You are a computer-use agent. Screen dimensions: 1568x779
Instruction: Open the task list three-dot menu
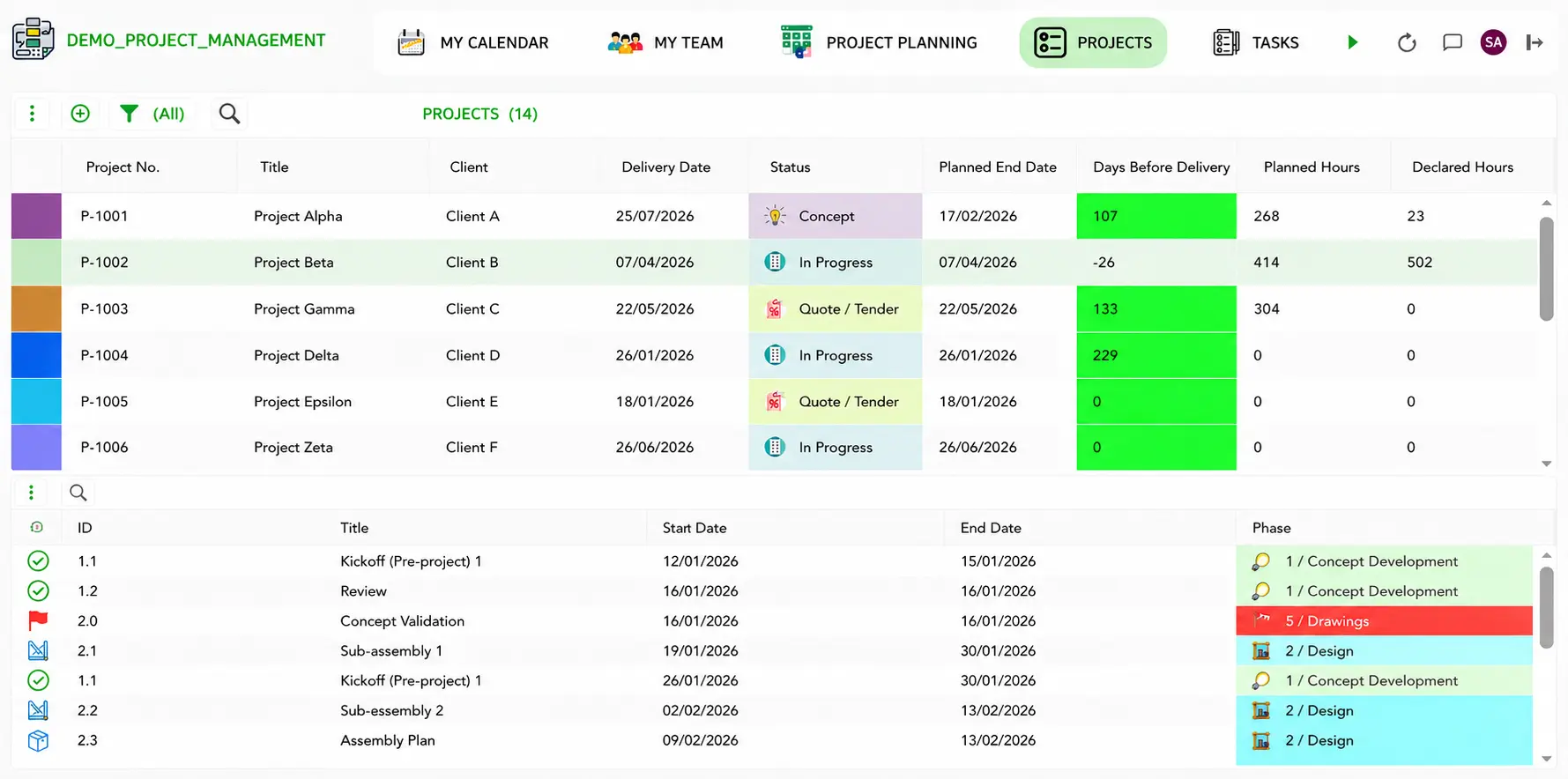(31, 493)
